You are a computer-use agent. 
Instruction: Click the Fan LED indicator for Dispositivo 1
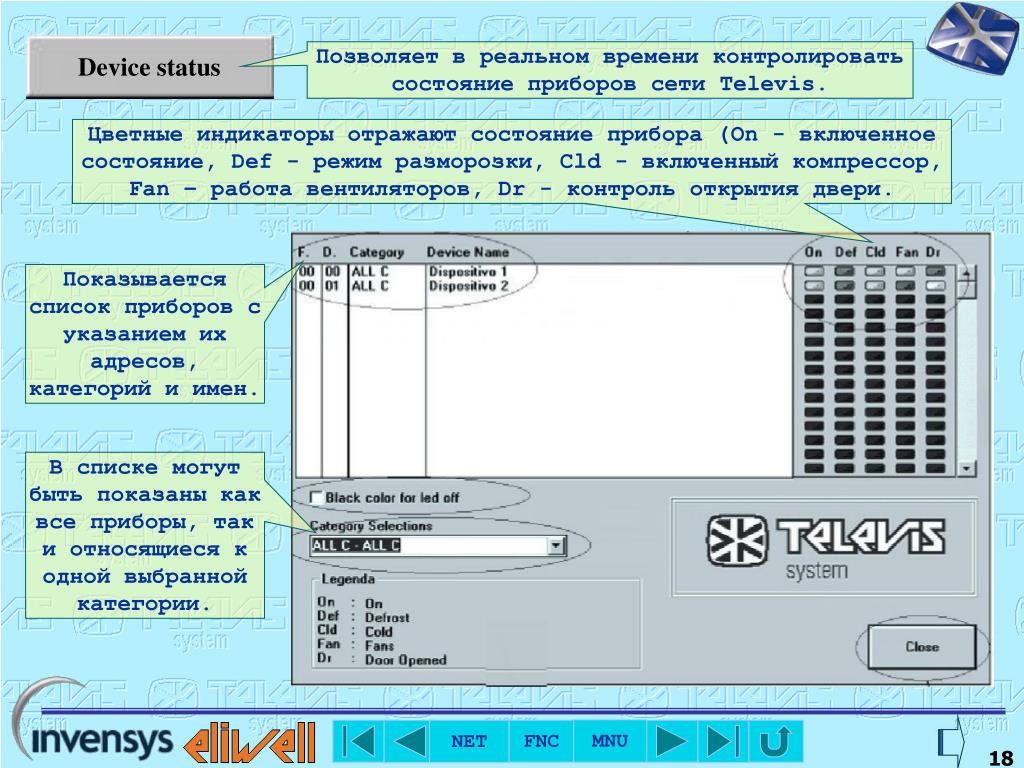905,271
